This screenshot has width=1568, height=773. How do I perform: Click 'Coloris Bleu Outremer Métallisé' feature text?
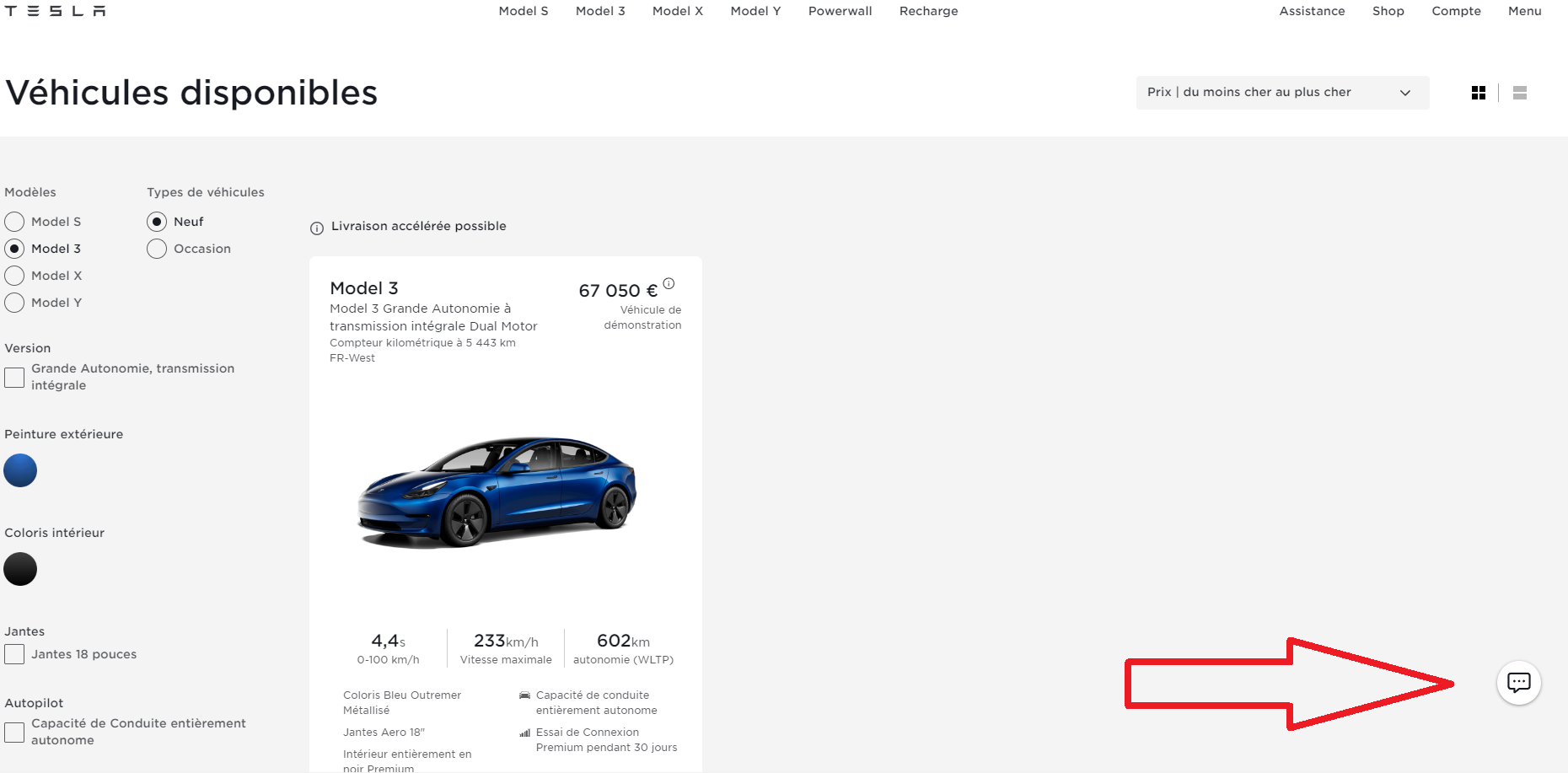(x=402, y=703)
